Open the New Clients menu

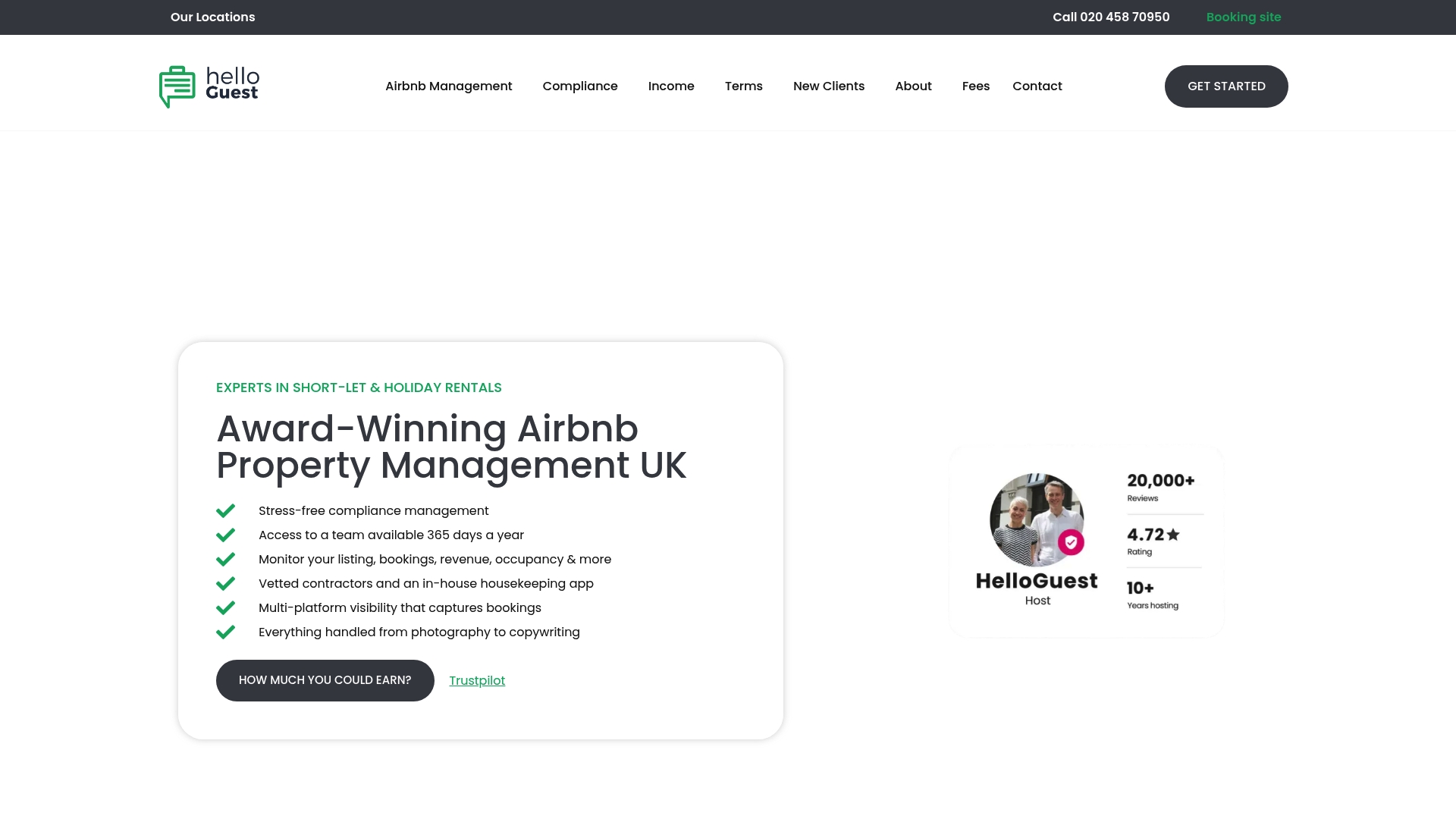pos(829,86)
